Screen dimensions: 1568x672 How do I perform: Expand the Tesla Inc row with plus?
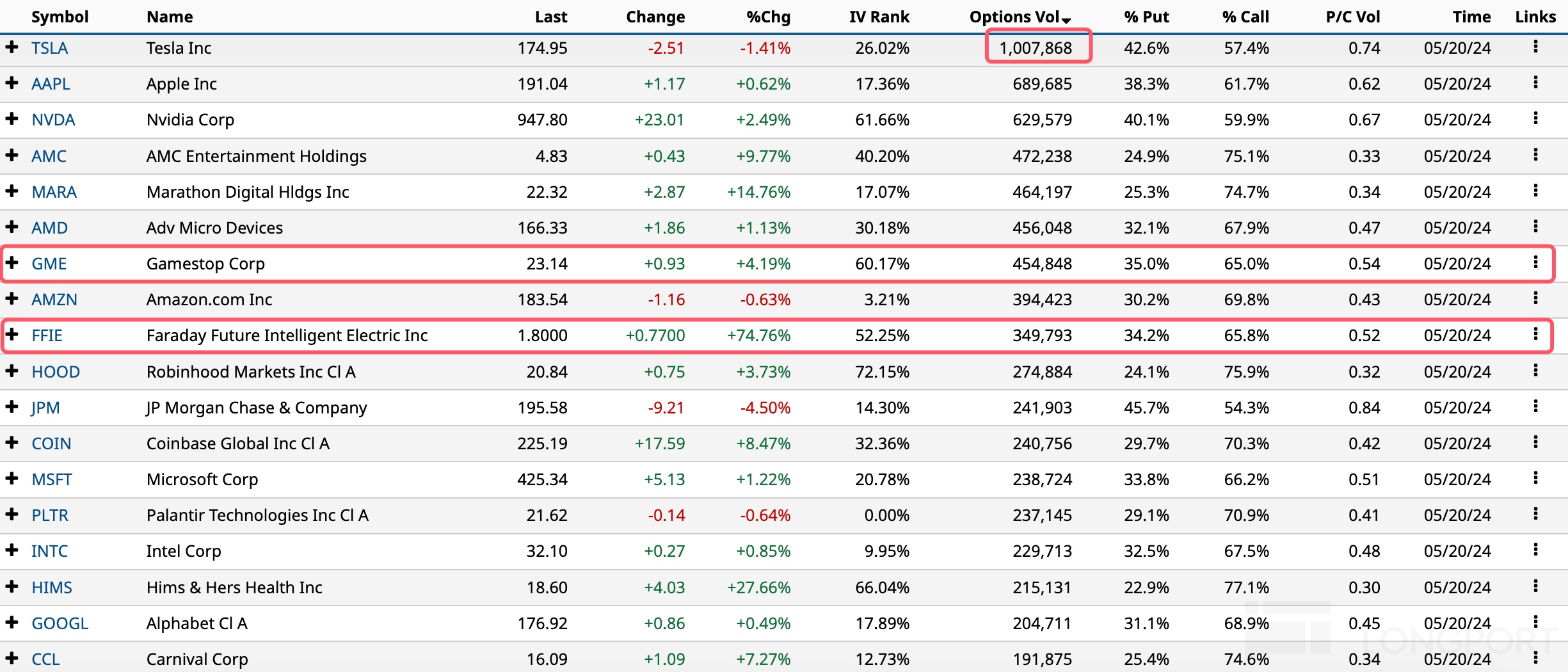coord(12,47)
